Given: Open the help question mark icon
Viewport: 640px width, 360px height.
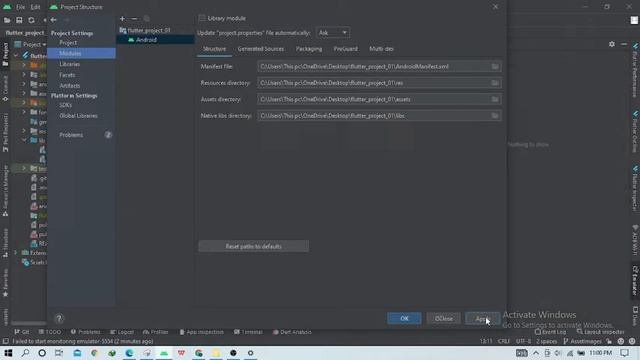Looking at the screenshot, I should coord(59,318).
